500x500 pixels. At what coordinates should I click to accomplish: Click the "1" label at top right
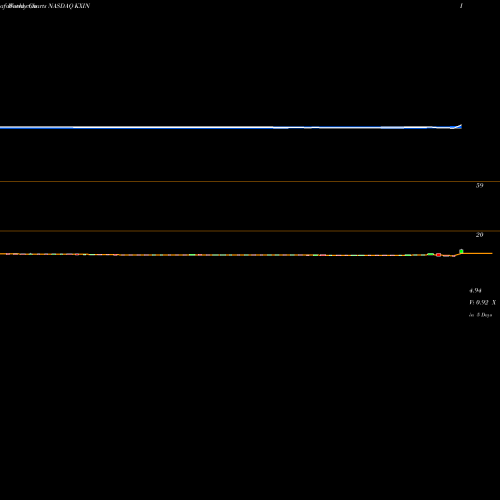pos(461,6)
